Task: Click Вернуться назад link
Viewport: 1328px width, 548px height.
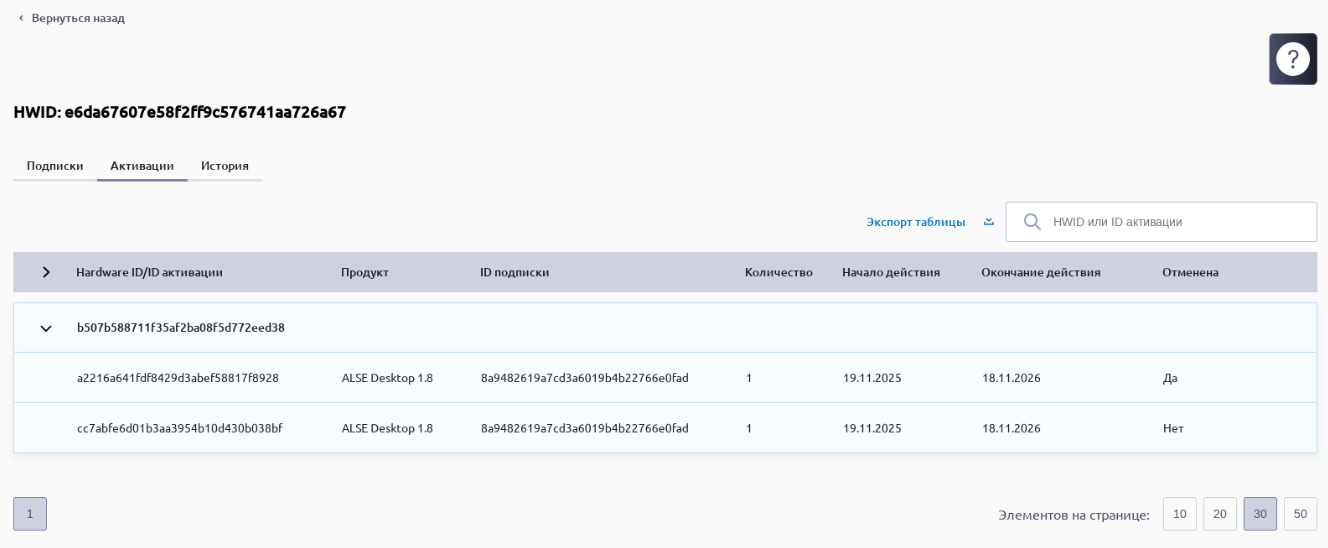Action: pyautogui.click(x=77, y=18)
